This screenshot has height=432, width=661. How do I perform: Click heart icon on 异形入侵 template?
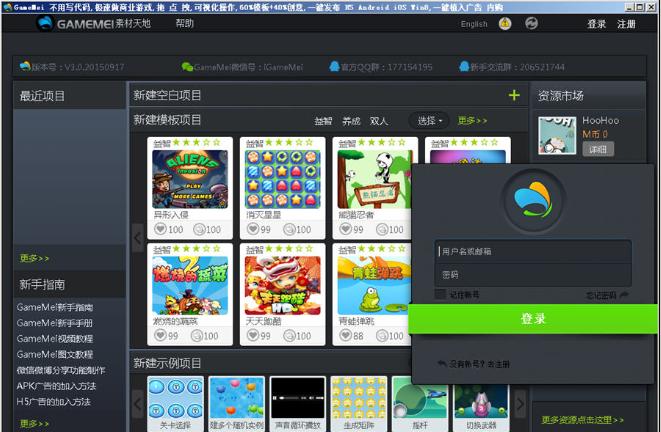pyautogui.click(x=159, y=229)
